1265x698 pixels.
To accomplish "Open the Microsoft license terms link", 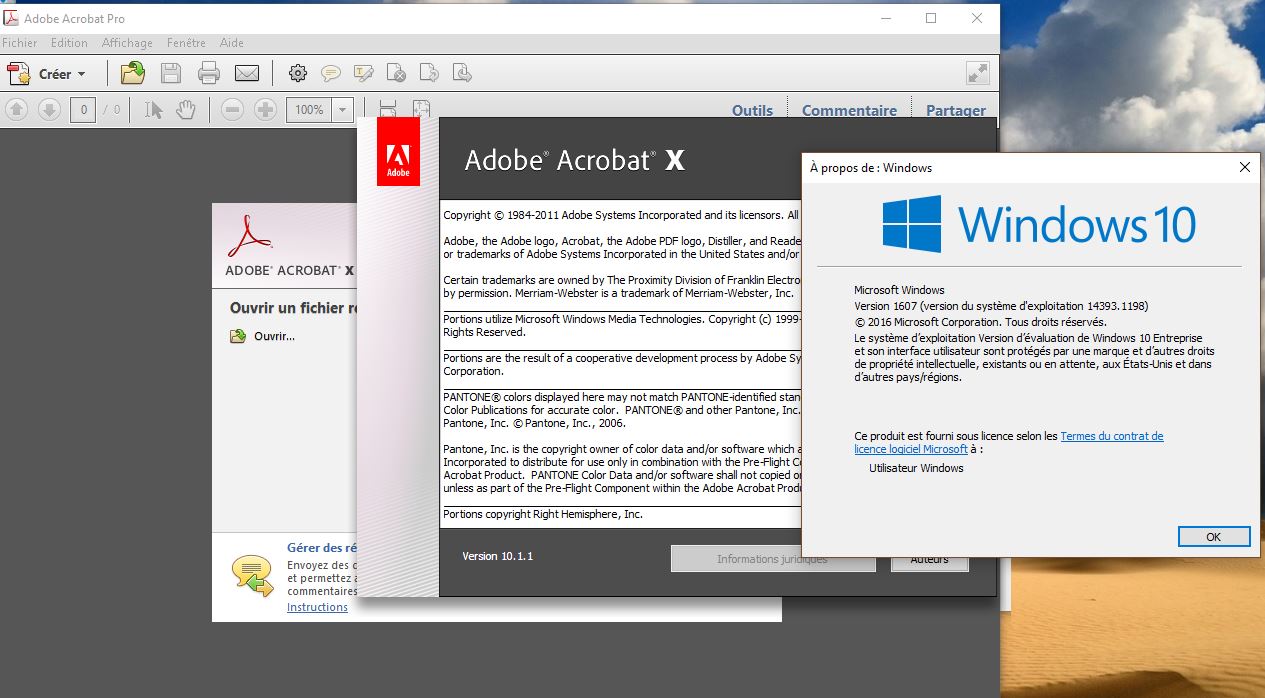I will (x=1009, y=443).
